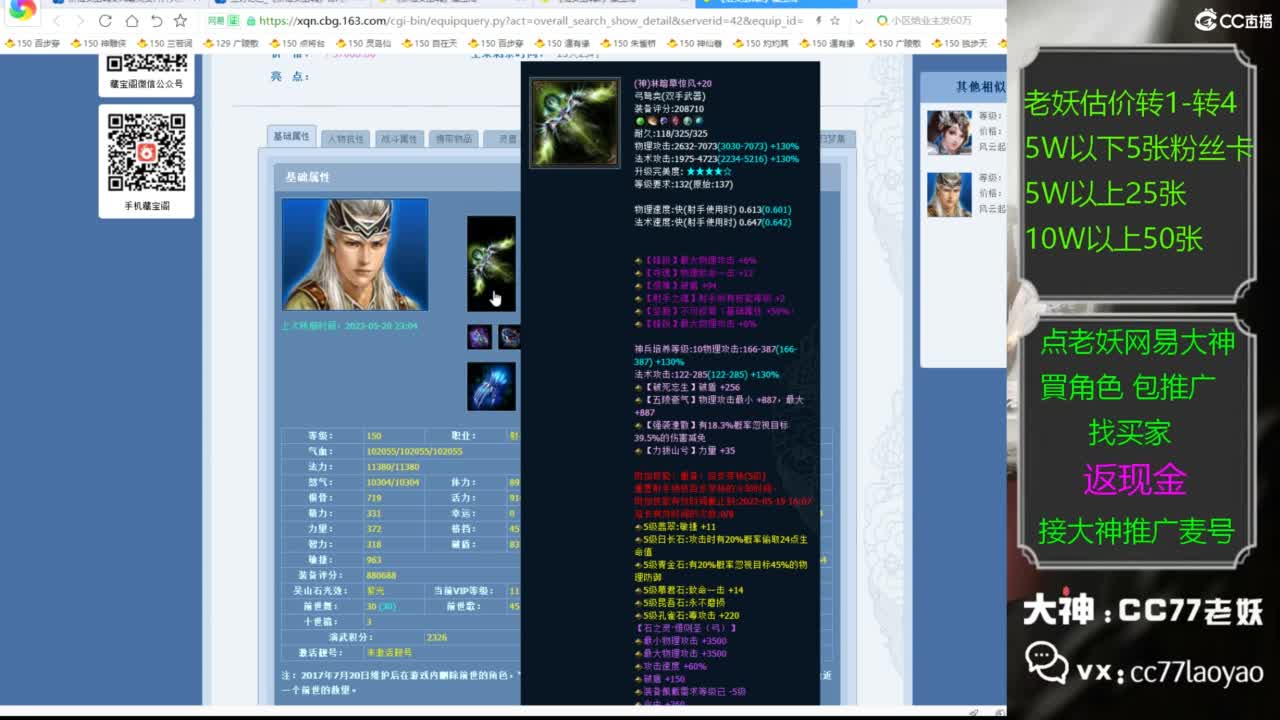Click the 演武积分 value 2326
Screen dimensions: 1280x720
click(x=437, y=637)
